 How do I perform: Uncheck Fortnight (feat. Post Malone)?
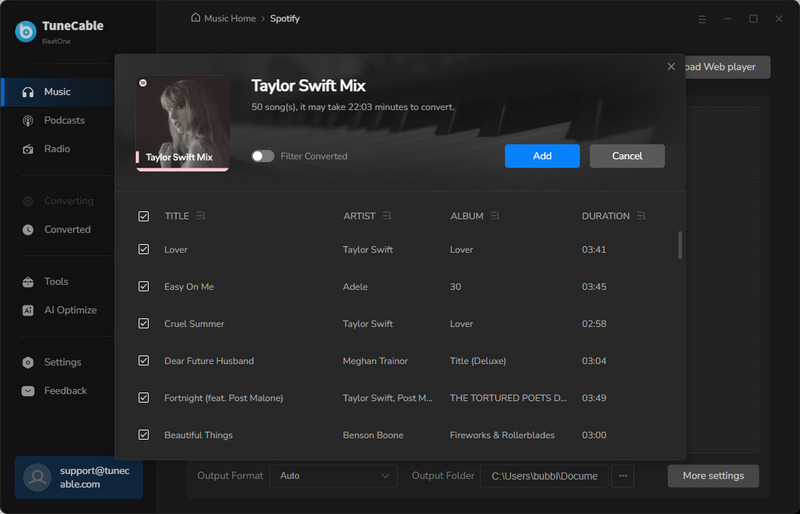point(144,398)
